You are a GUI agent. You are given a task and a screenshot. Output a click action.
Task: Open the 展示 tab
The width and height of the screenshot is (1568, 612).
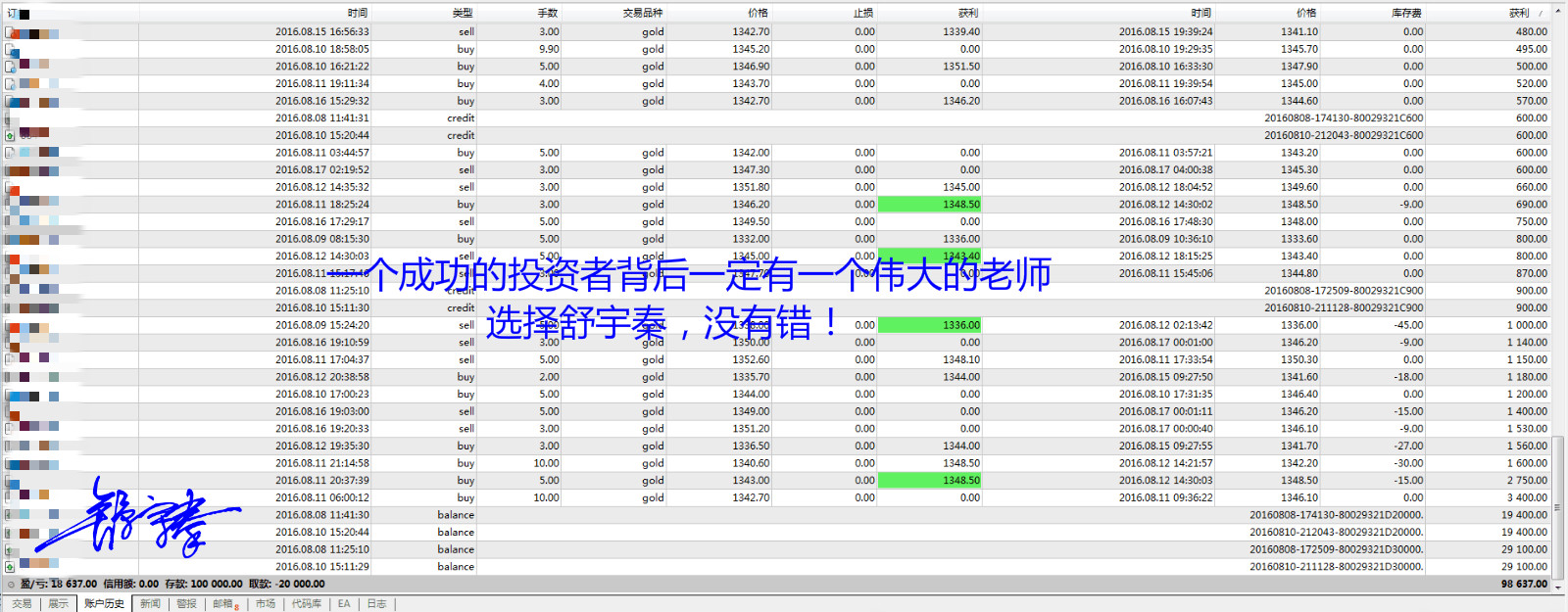(59, 604)
